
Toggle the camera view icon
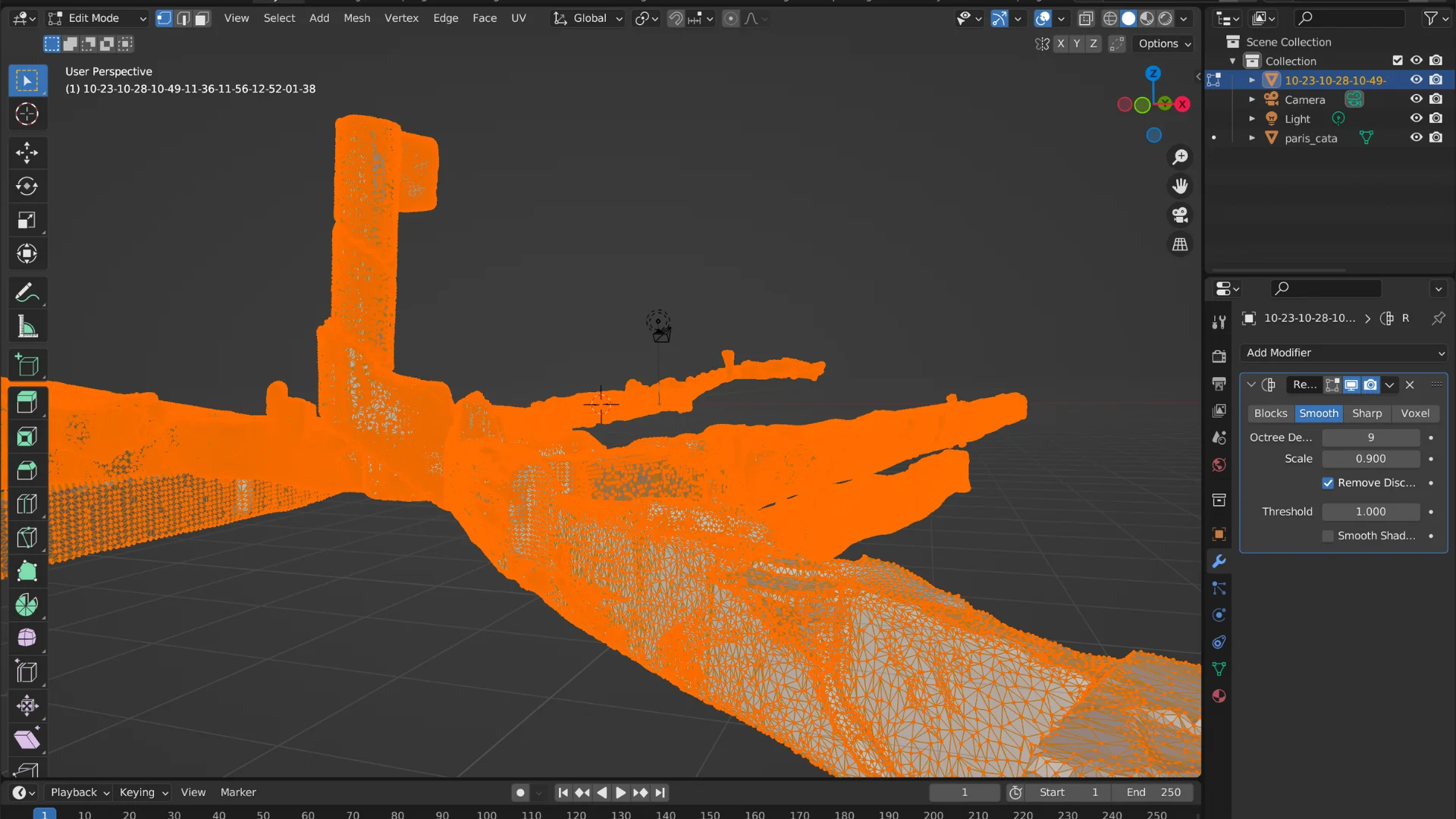click(1180, 215)
